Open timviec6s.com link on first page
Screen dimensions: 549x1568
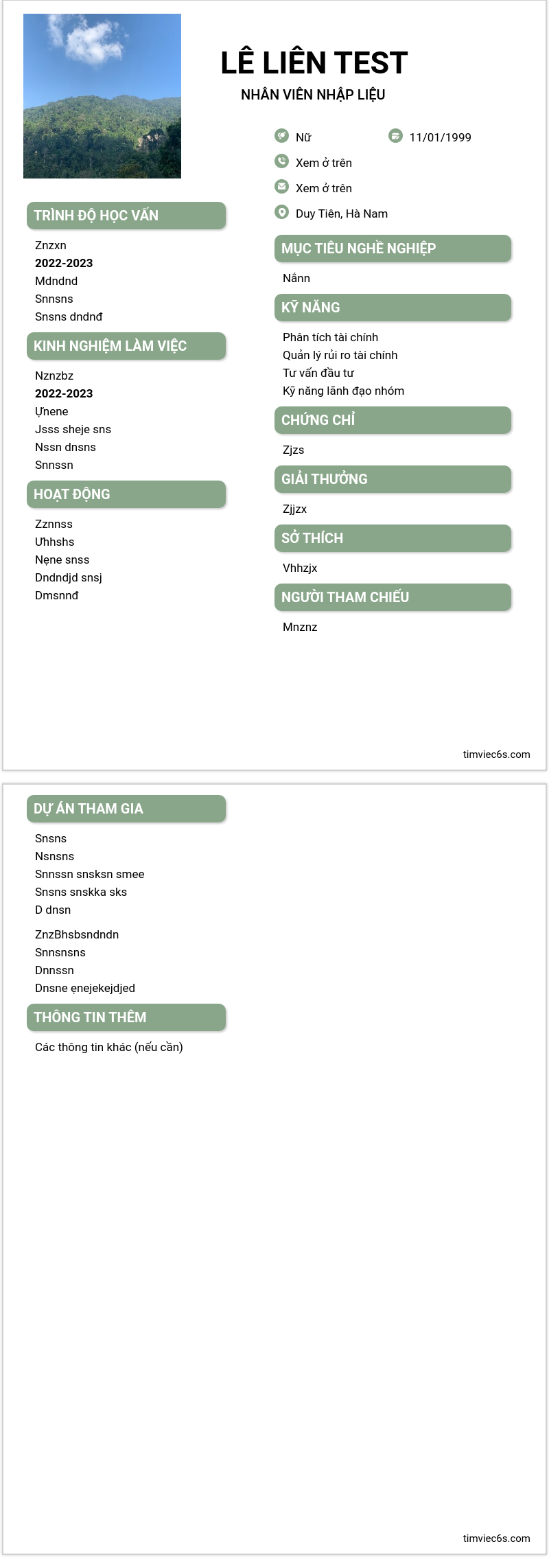(496, 754)
